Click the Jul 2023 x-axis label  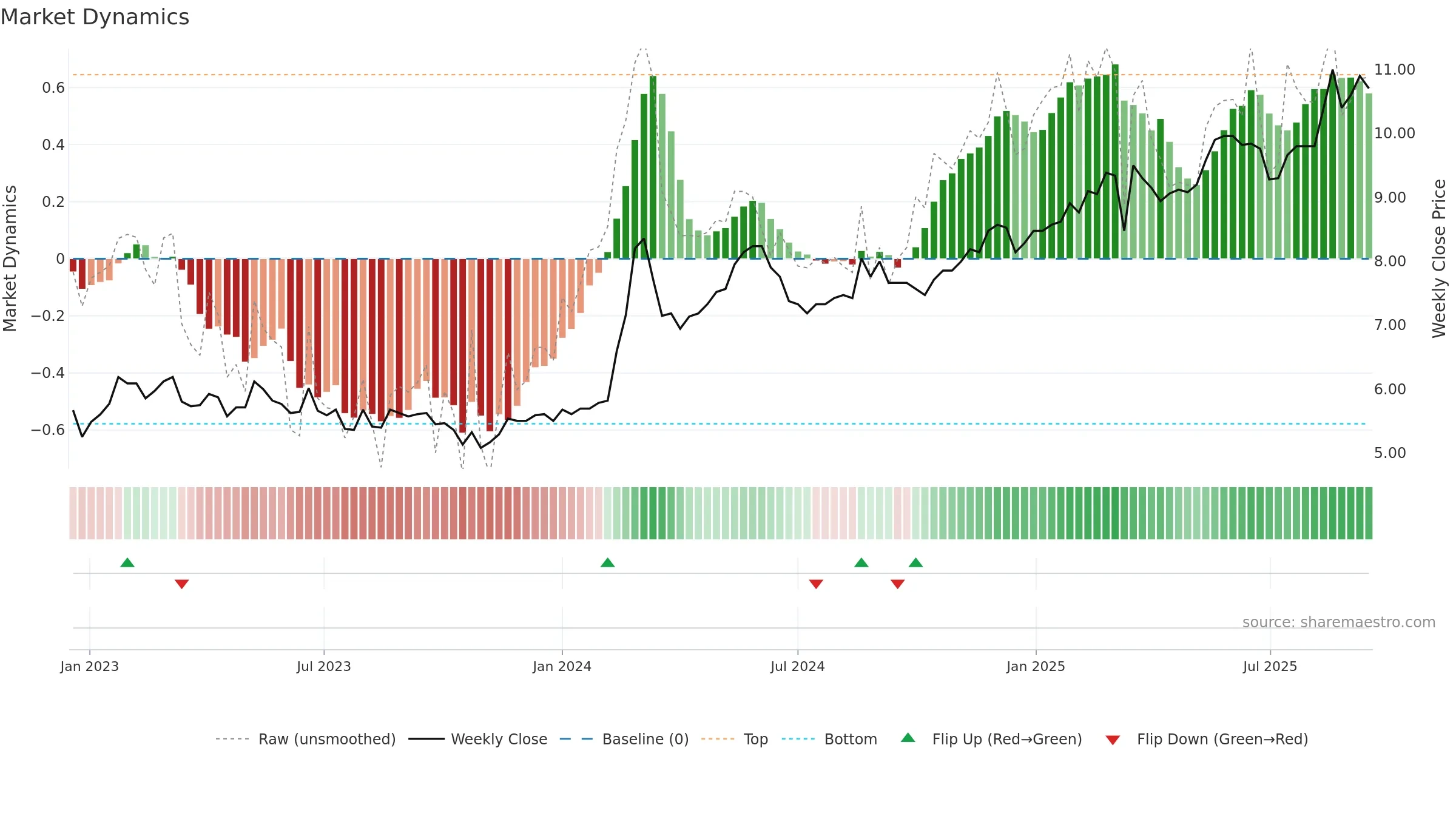point(324,667)
